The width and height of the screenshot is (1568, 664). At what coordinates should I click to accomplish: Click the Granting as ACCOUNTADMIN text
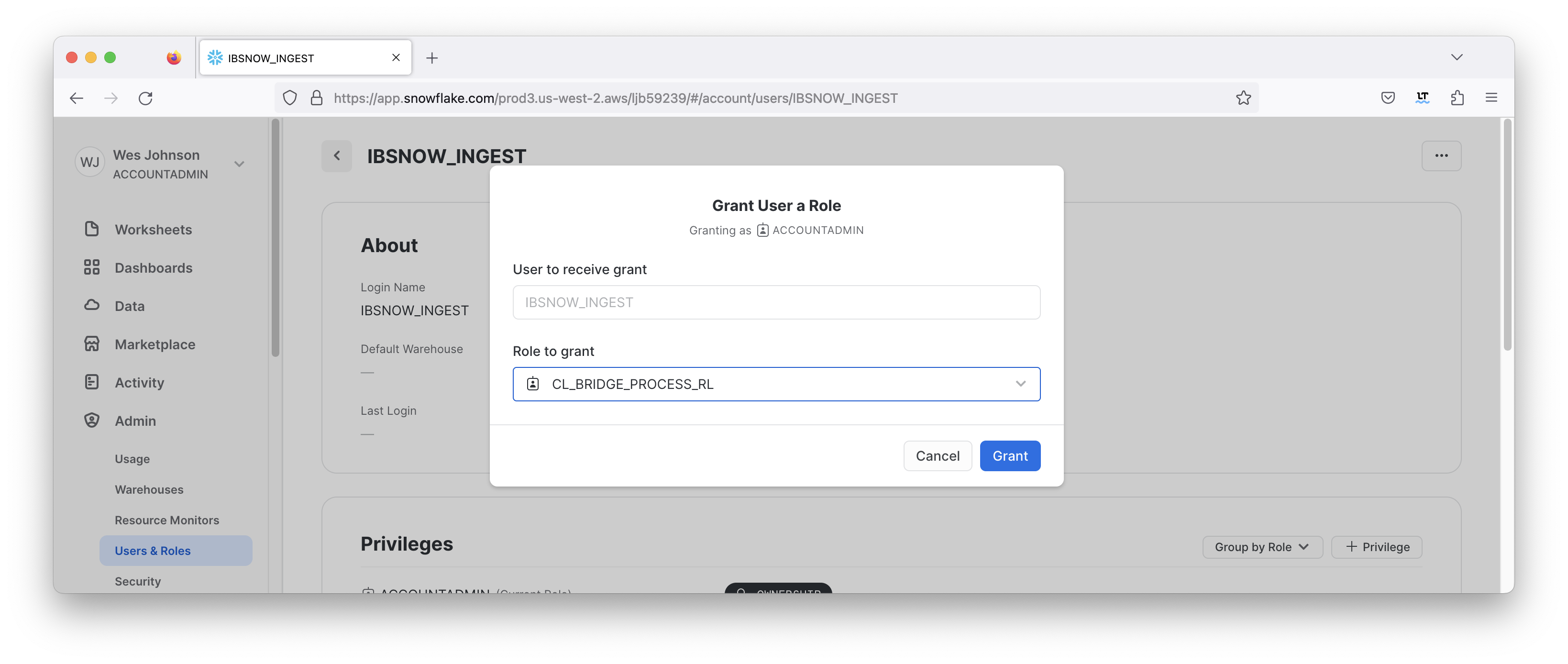[776, 230]
